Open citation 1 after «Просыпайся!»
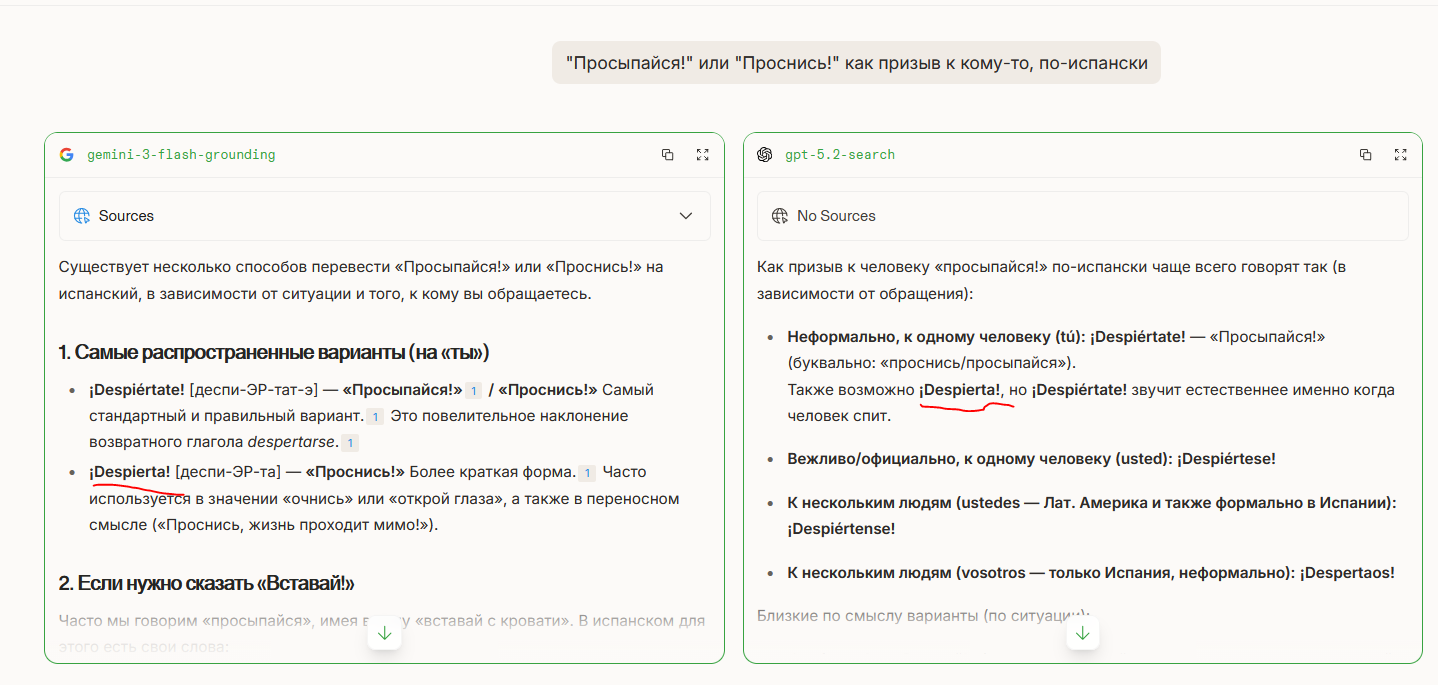 (474, 390)
